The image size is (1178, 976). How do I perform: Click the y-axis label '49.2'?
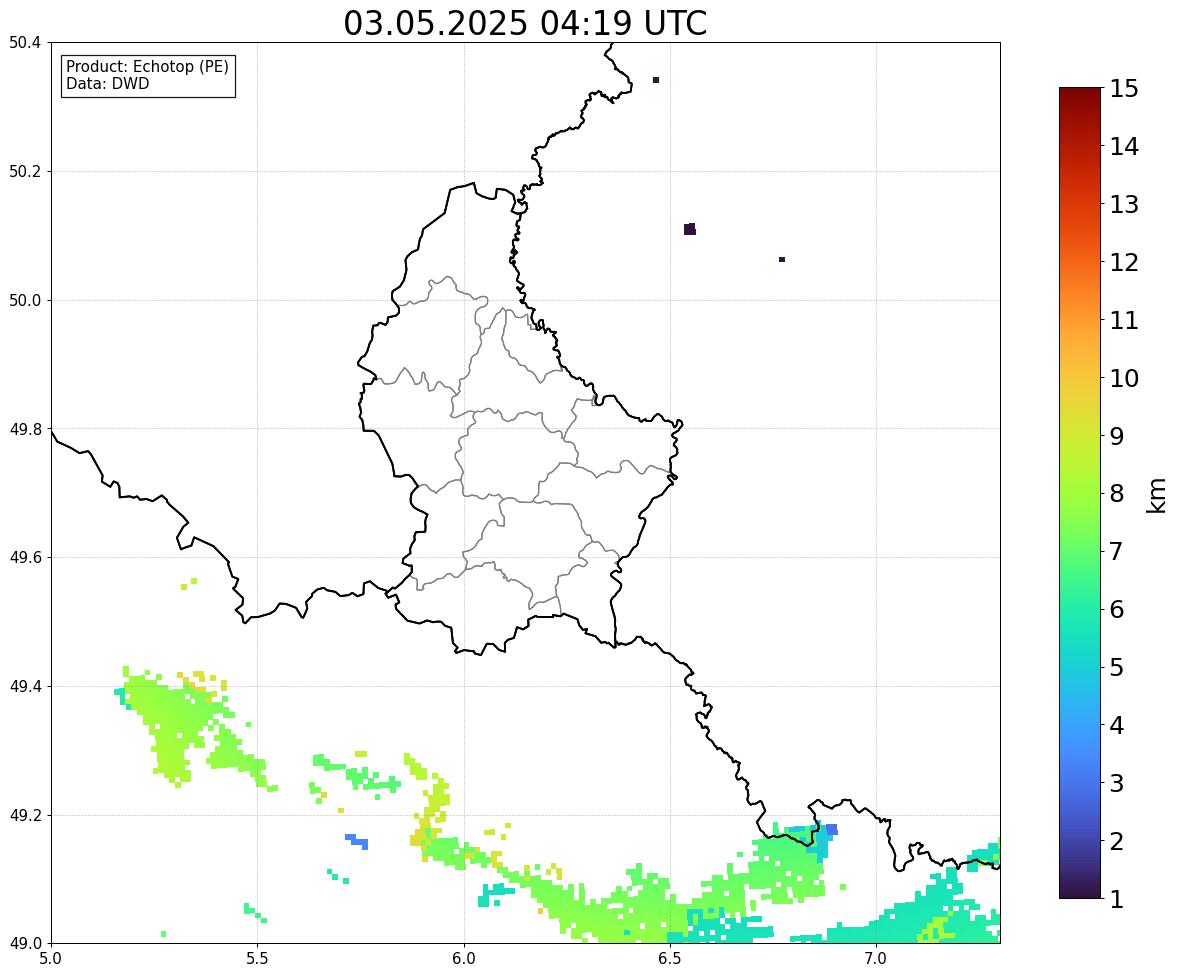[24, 815]
